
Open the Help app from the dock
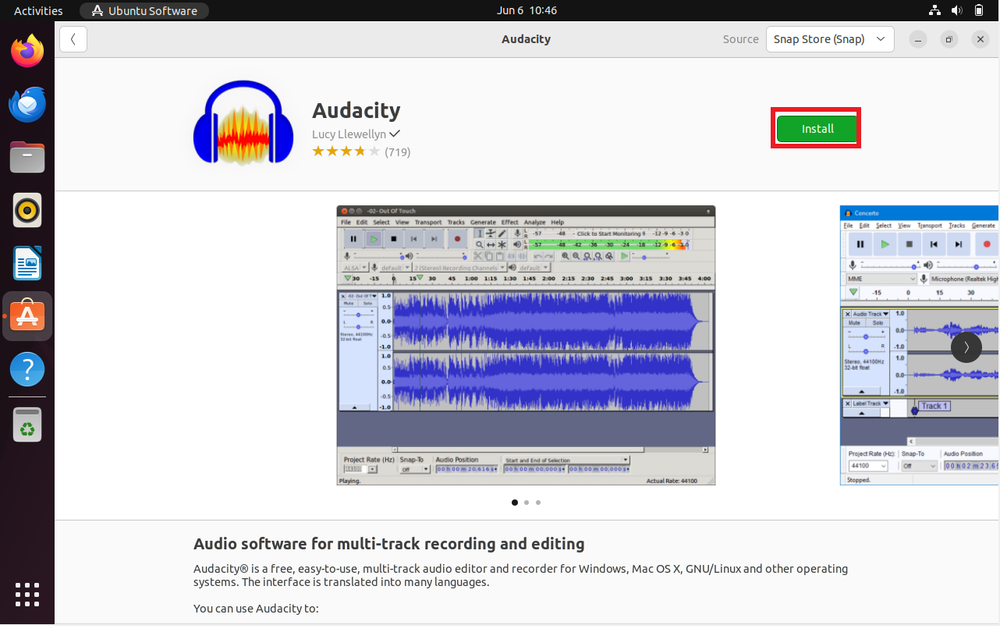click(27, 370)
